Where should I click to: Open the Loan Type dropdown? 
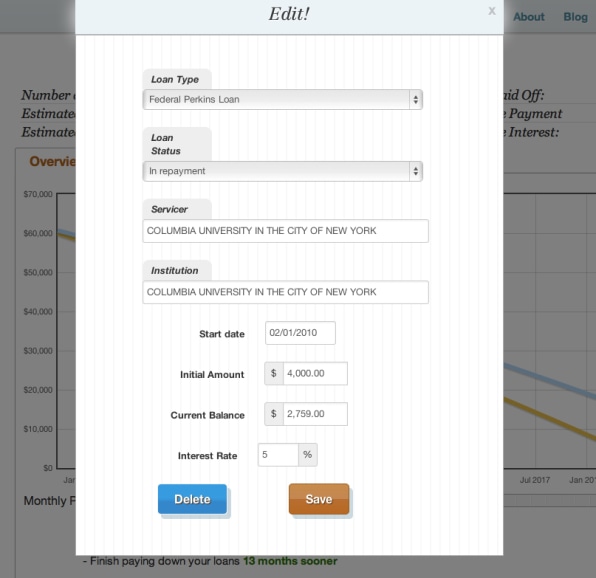(282, 100)
